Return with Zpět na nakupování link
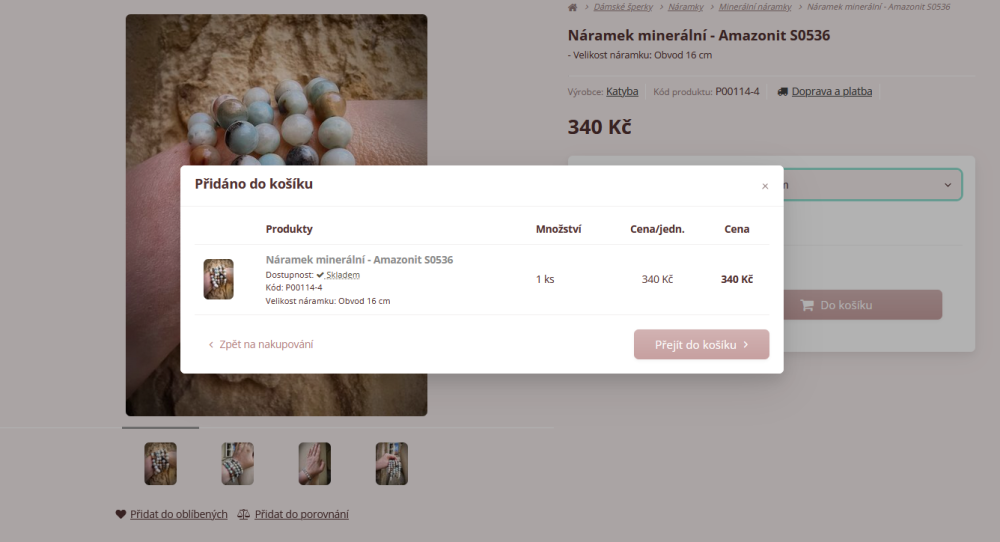 (260, 344)
